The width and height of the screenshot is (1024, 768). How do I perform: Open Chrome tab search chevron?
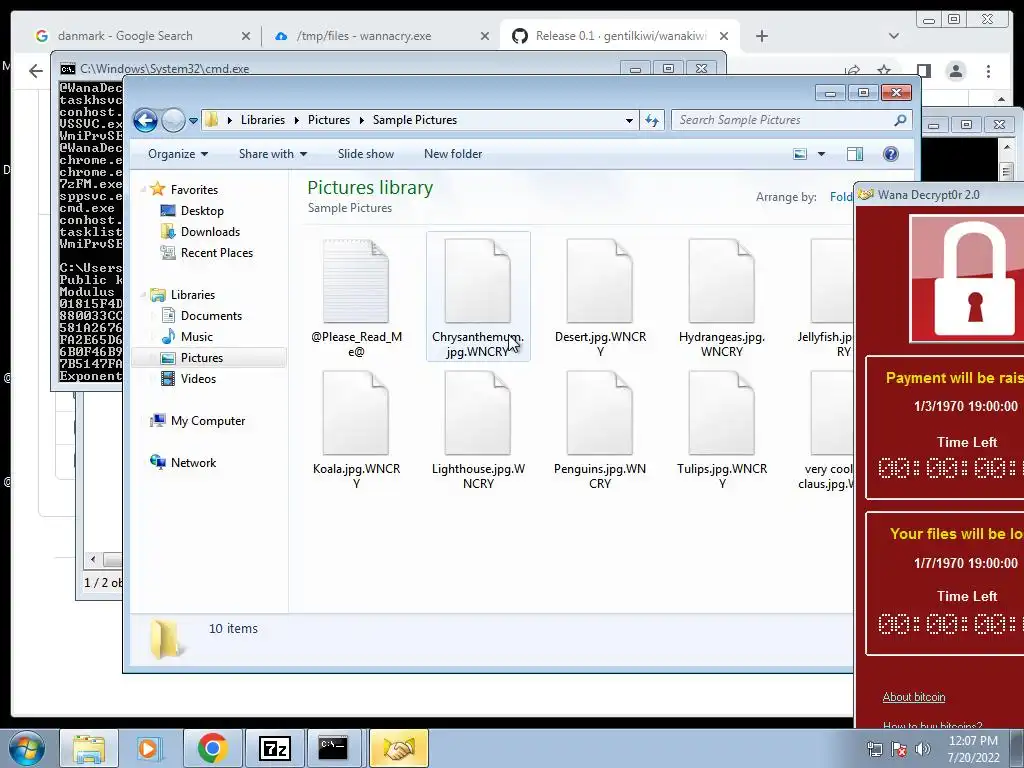[894, 36]
